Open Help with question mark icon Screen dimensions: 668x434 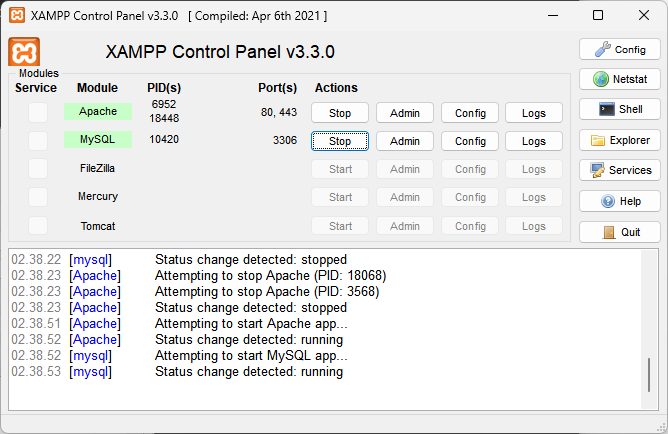click(x=620, y=201)
